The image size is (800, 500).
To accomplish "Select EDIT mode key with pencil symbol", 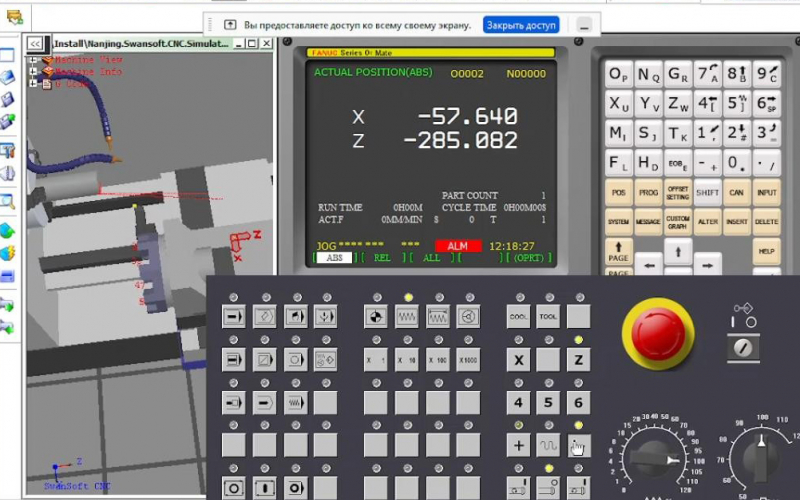I will click(x=265, y=316).
